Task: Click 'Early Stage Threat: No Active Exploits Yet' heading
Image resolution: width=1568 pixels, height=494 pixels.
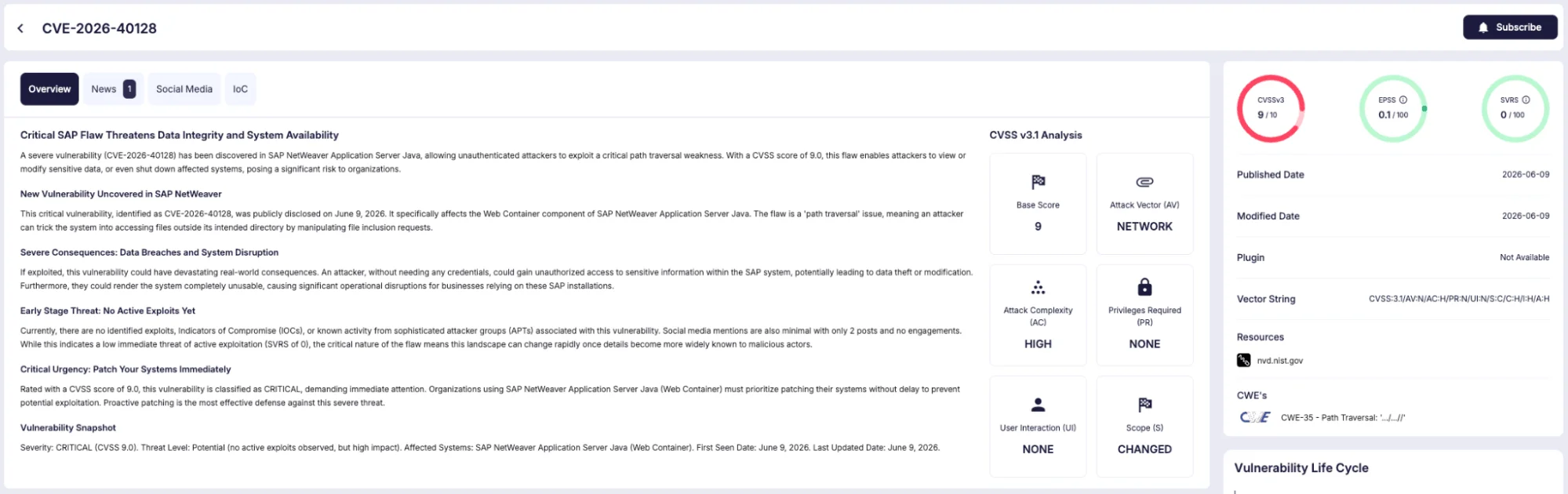Action: [x=107, y=311]
